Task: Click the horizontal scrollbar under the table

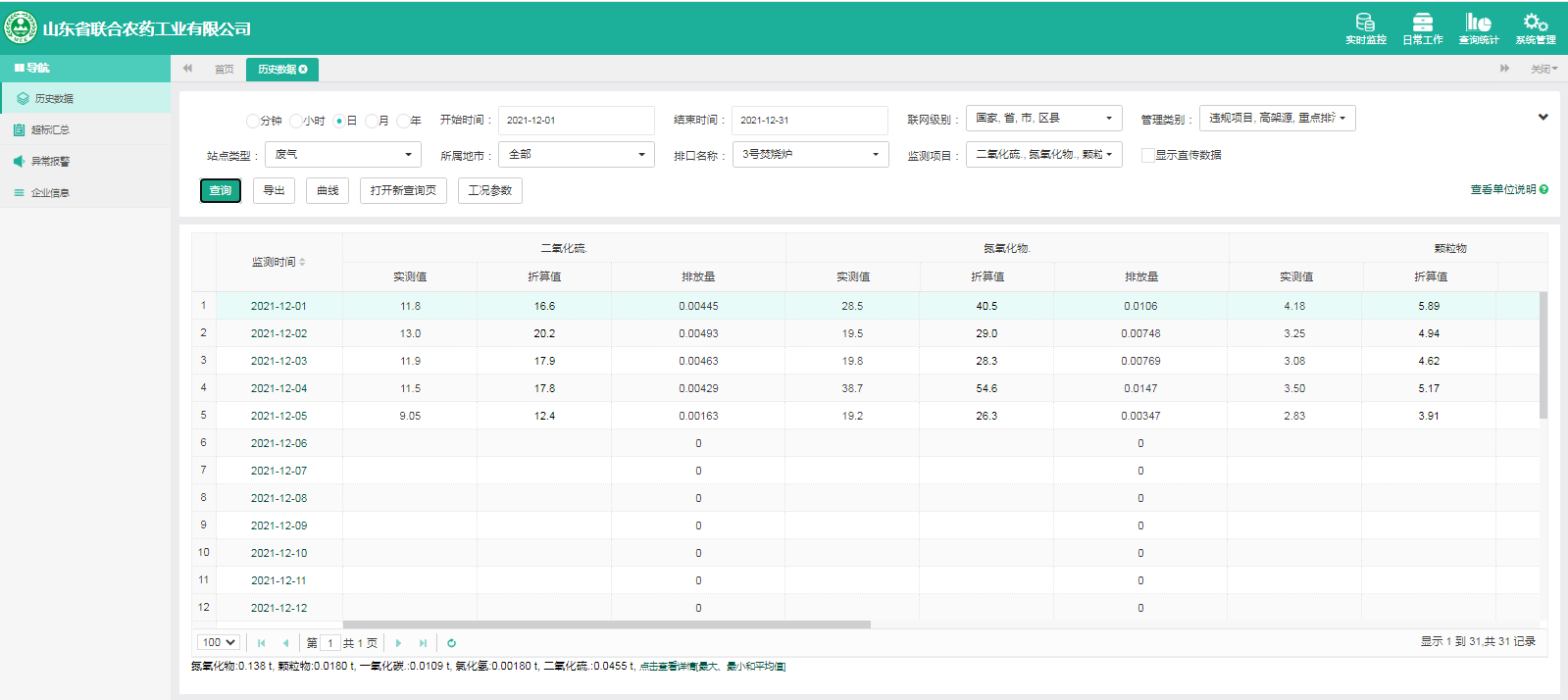Action: [x=606, y=625]
